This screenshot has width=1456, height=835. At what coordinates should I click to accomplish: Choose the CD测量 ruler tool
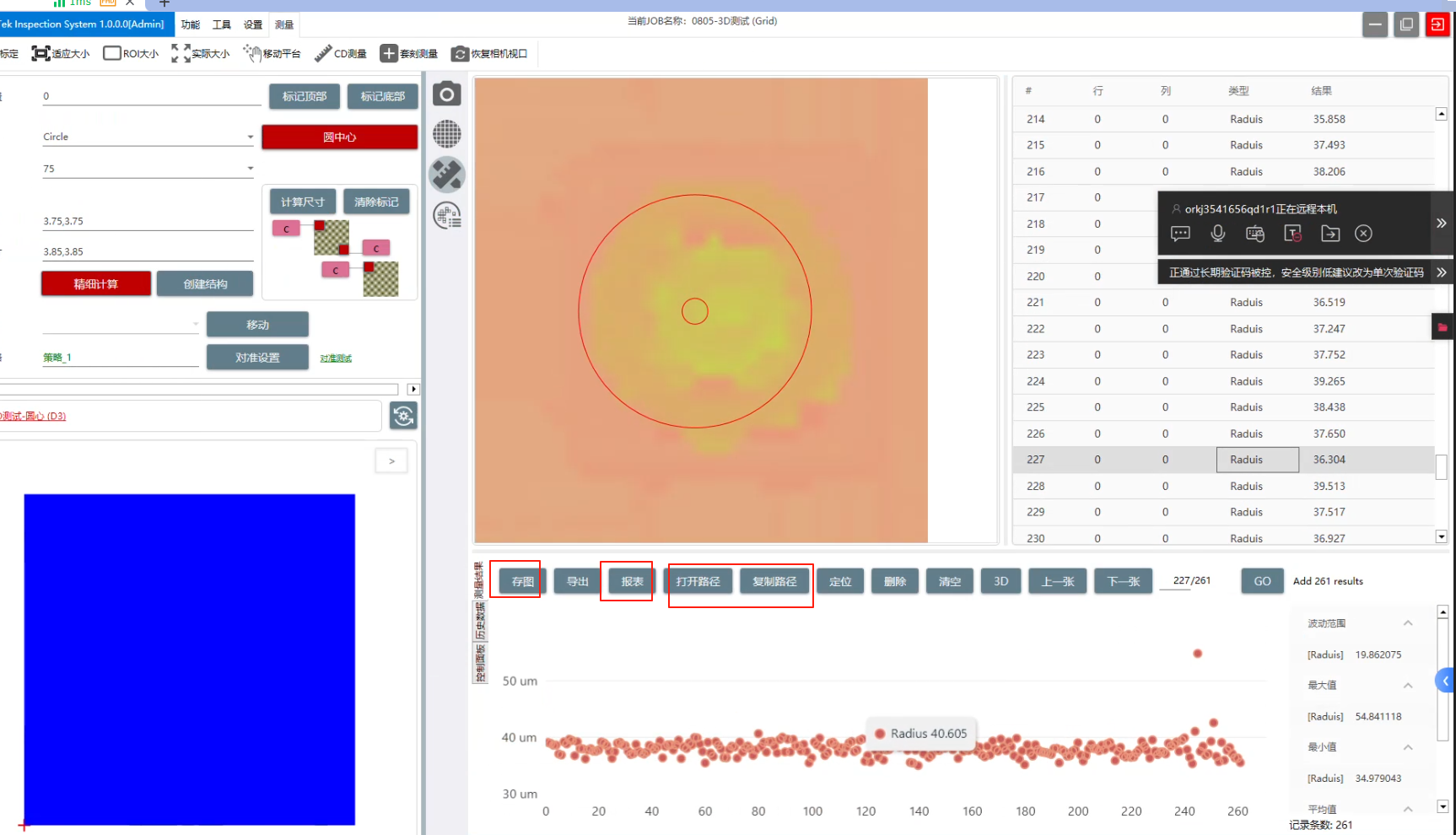tap(341, 54)
